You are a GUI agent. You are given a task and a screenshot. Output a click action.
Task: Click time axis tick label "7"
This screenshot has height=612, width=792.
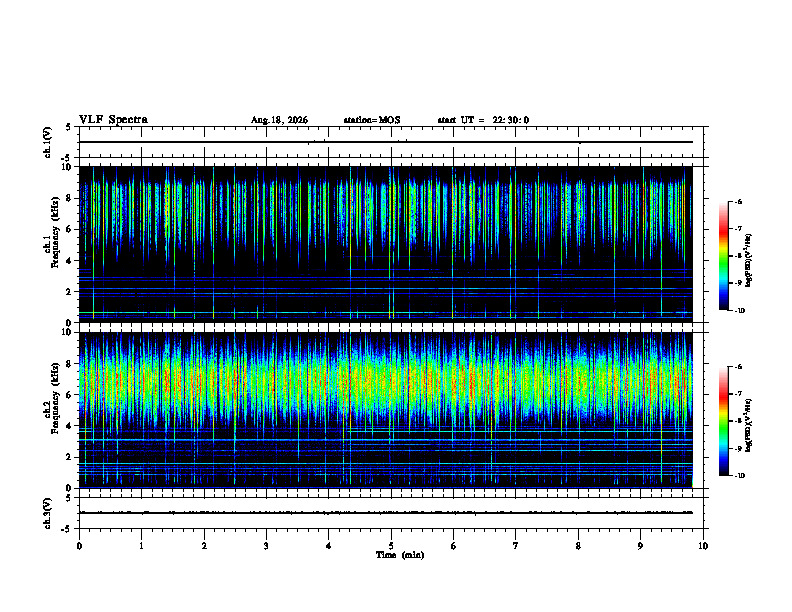[x=516, y=546]
